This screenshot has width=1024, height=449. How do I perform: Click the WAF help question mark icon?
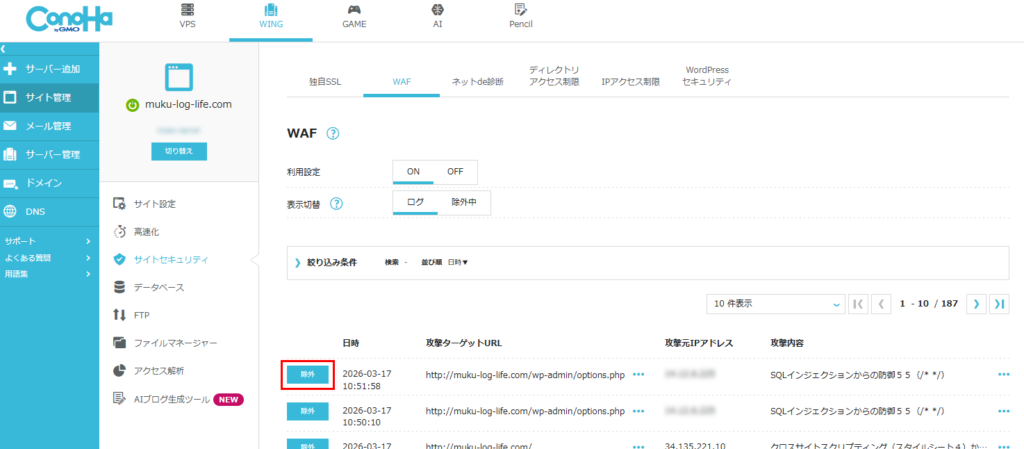[x=333, y=134]
